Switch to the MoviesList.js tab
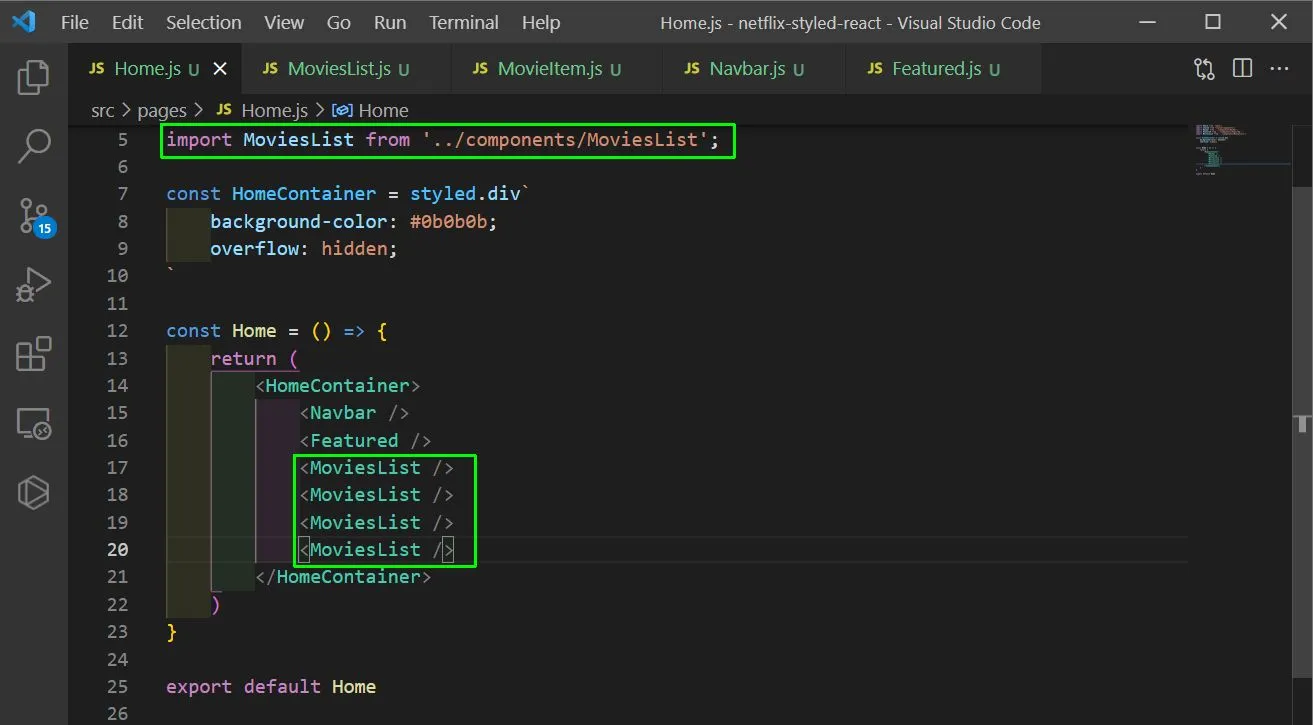 tap(345, 69)
